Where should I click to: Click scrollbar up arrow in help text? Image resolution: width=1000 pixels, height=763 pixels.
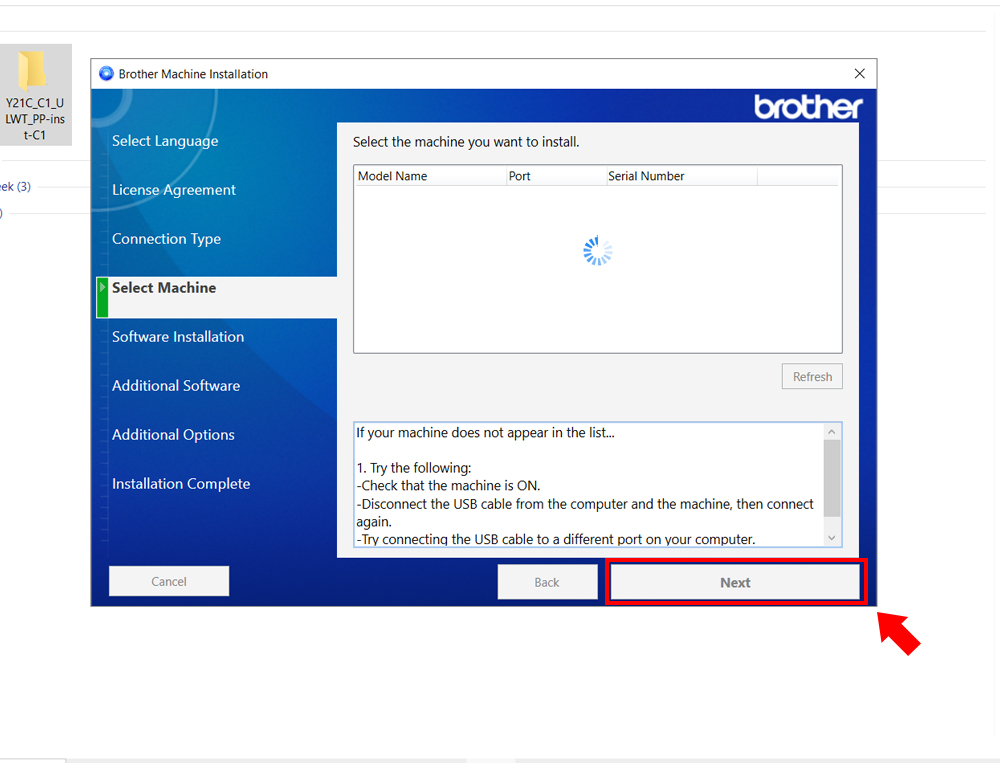pyautogui.click(x=832, y=432)
